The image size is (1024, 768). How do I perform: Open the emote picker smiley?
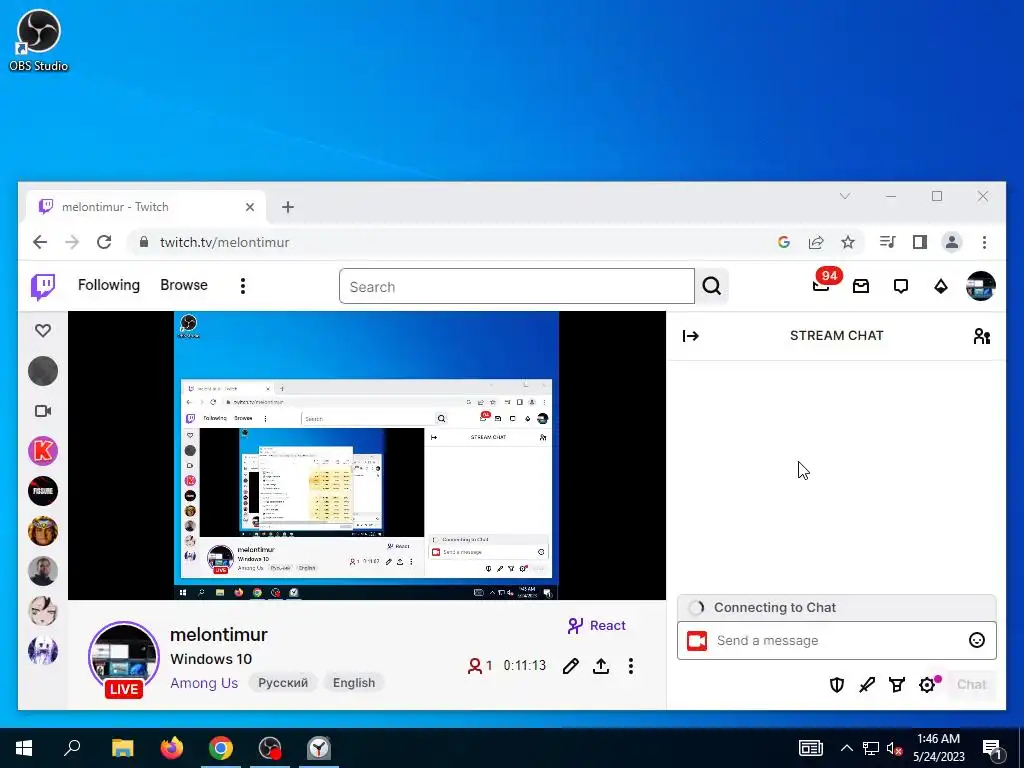point(976,641)
